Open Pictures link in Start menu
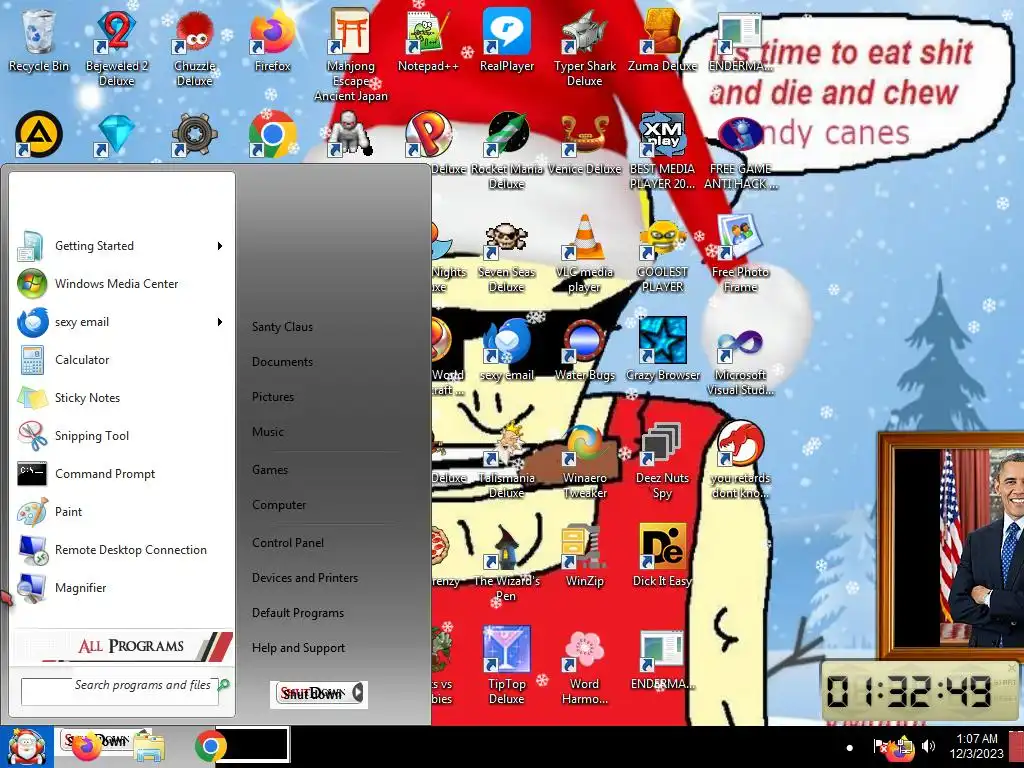The image size is (1024, 768). tap(273, 397)
